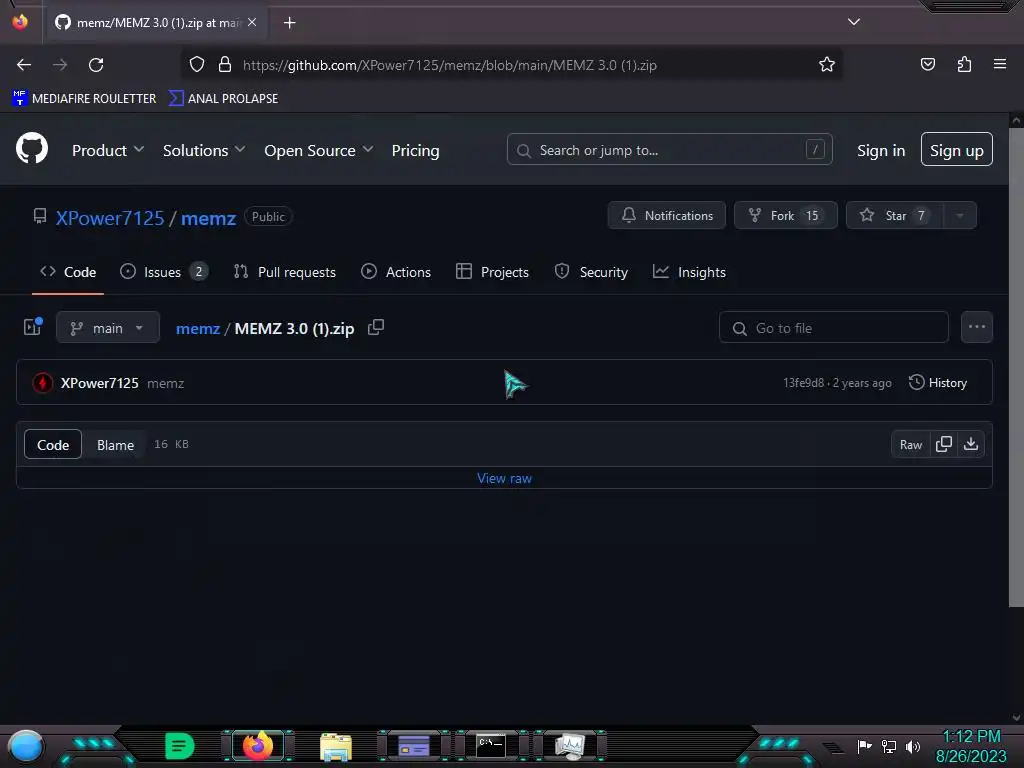Expand the file tree side panel

coord(32,327)
